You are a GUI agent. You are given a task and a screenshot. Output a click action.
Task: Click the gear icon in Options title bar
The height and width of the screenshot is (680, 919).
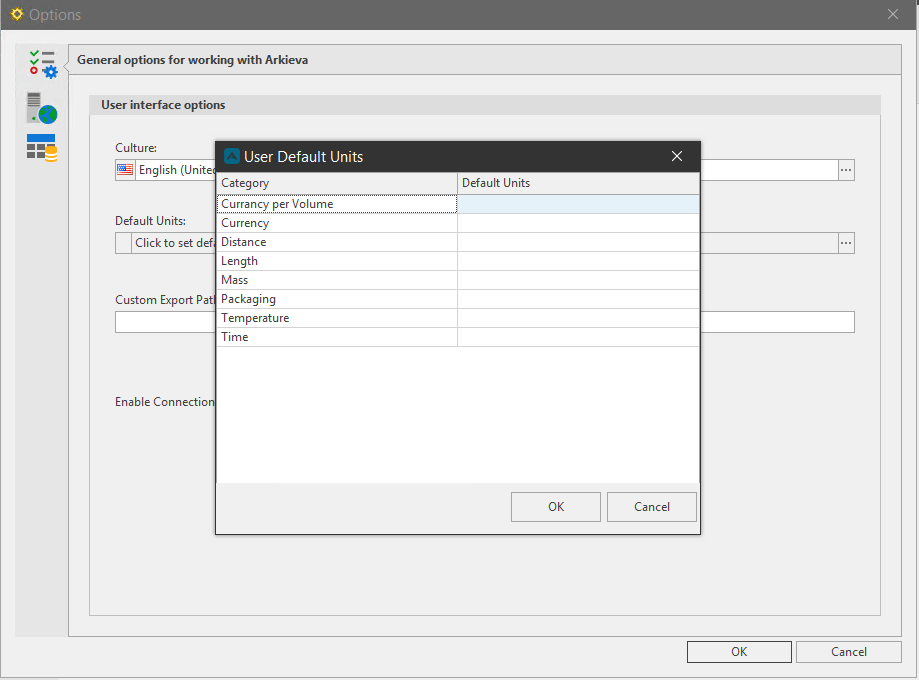(17, 14)
